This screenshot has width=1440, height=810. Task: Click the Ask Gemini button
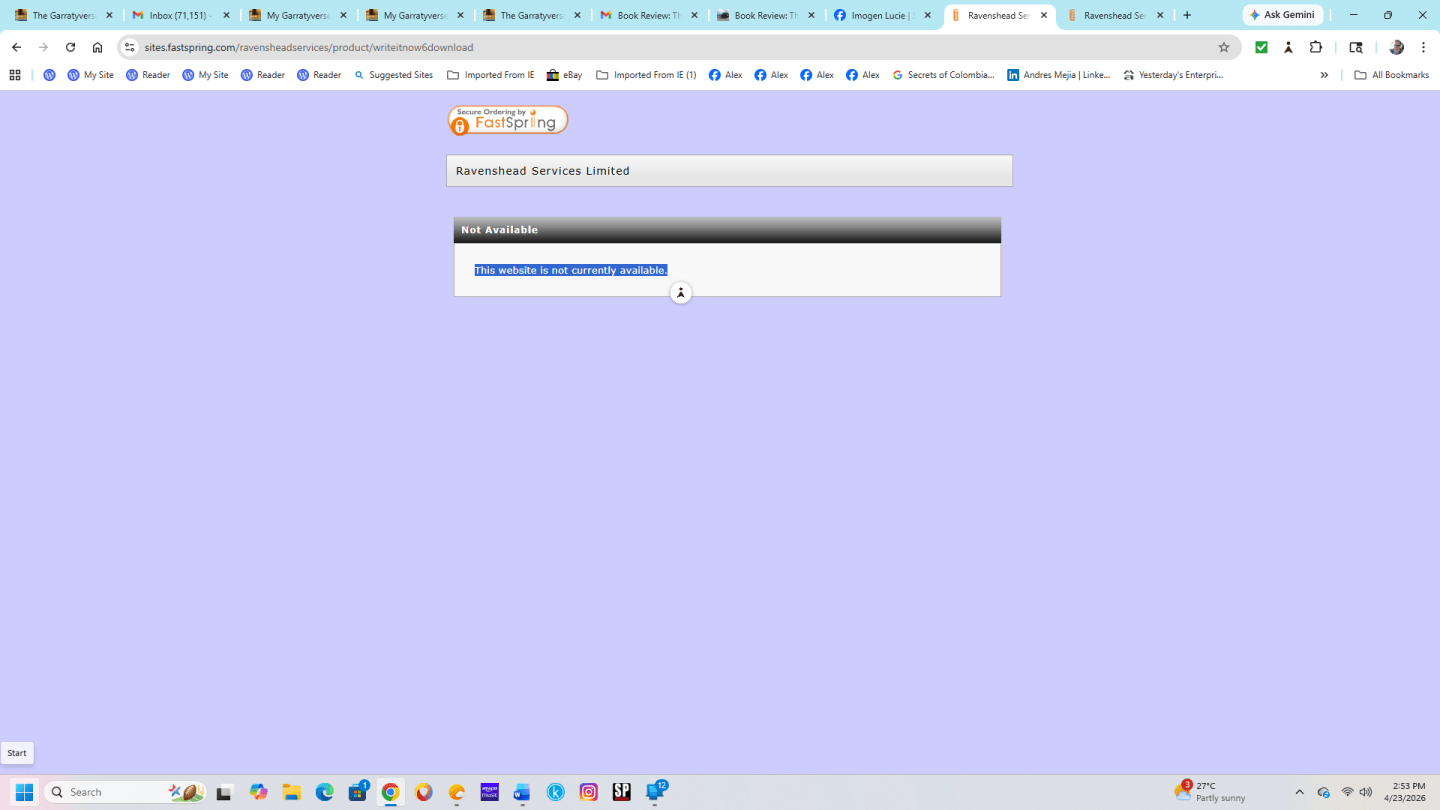click(1282, 14)
